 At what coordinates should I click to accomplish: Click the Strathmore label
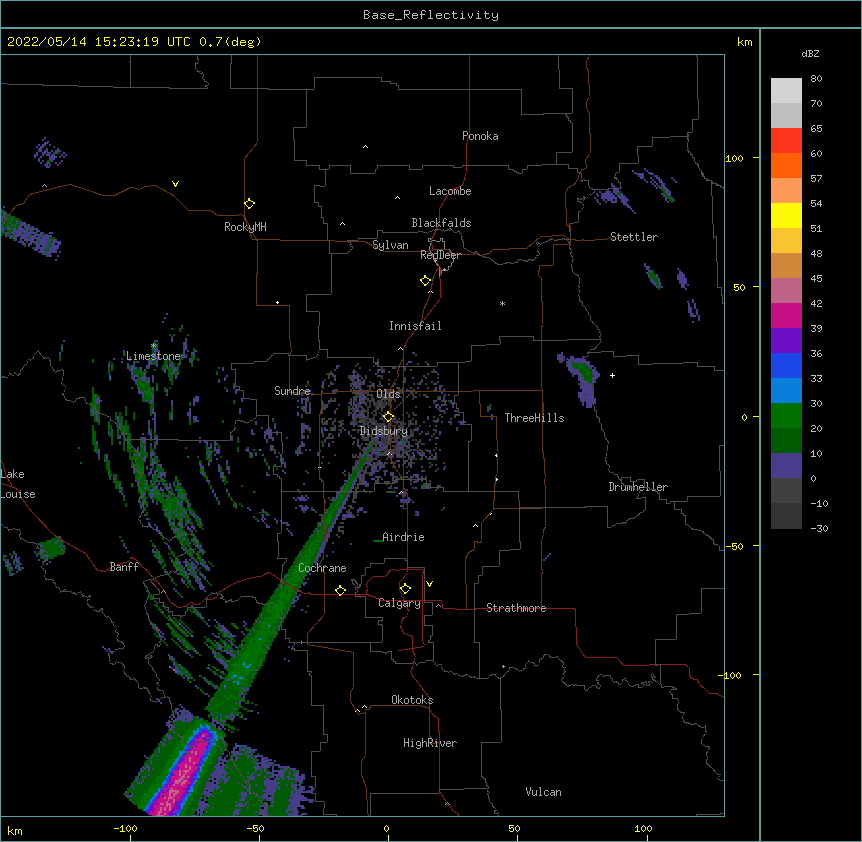(516, 608)
